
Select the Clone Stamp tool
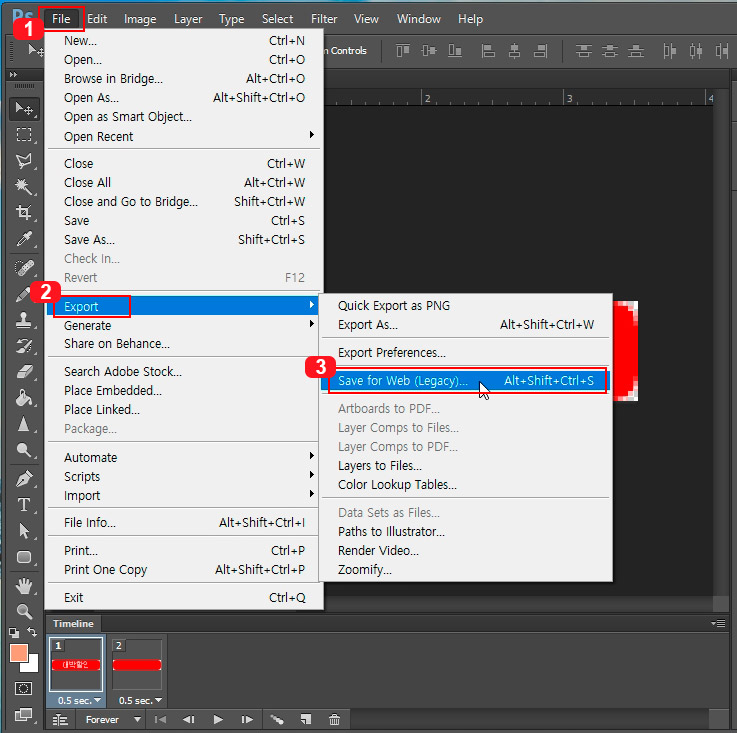[24, 320]
